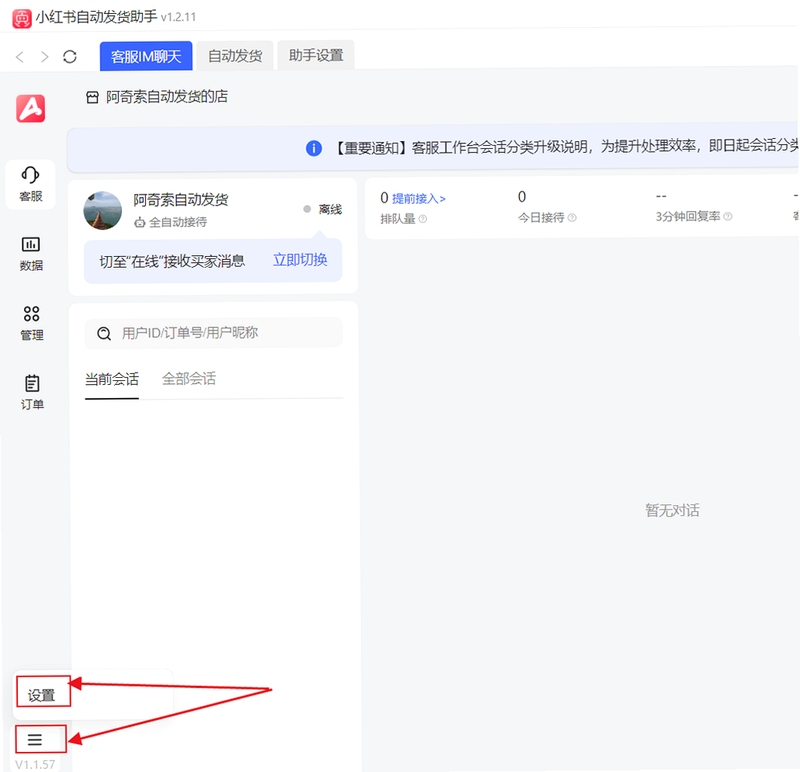This screenshot has height=772, width=800.
Task: Select 客服 in the sidebar
Action: pyautogui.click(x=31, y=184)
